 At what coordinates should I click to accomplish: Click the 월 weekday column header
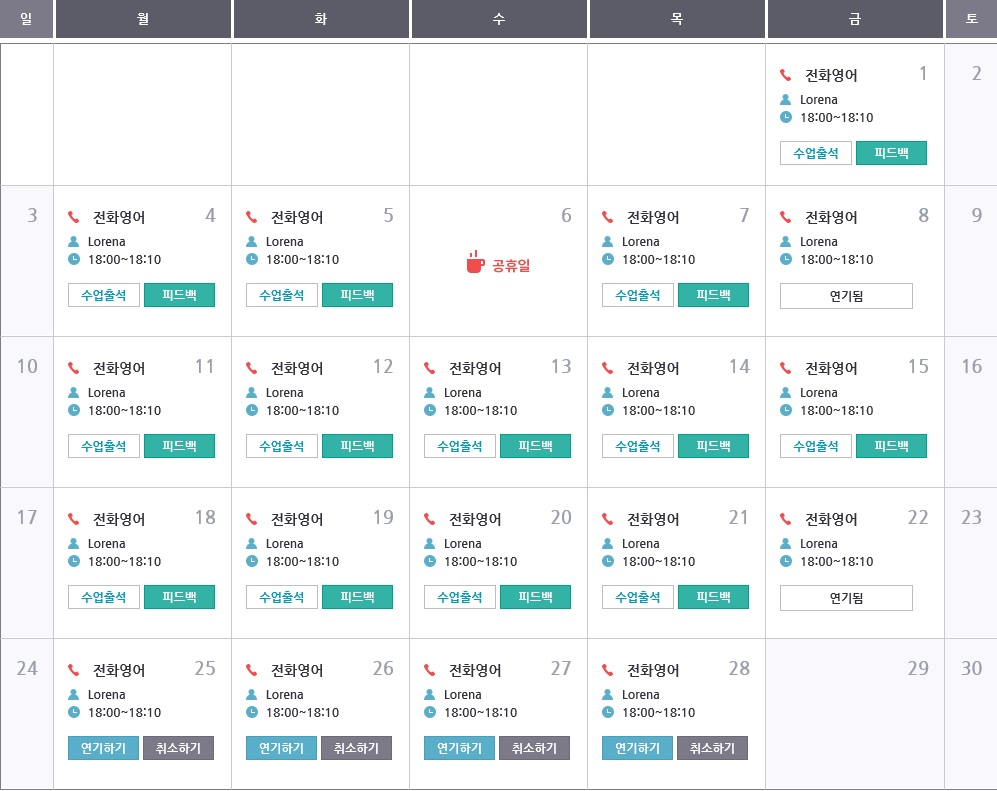point(143,19)
